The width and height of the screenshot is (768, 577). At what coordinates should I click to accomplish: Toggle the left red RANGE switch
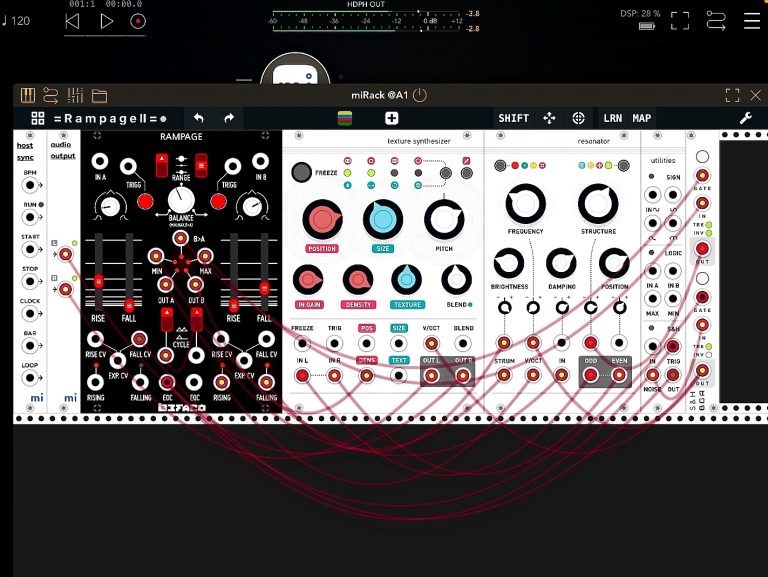coord(162,165)
